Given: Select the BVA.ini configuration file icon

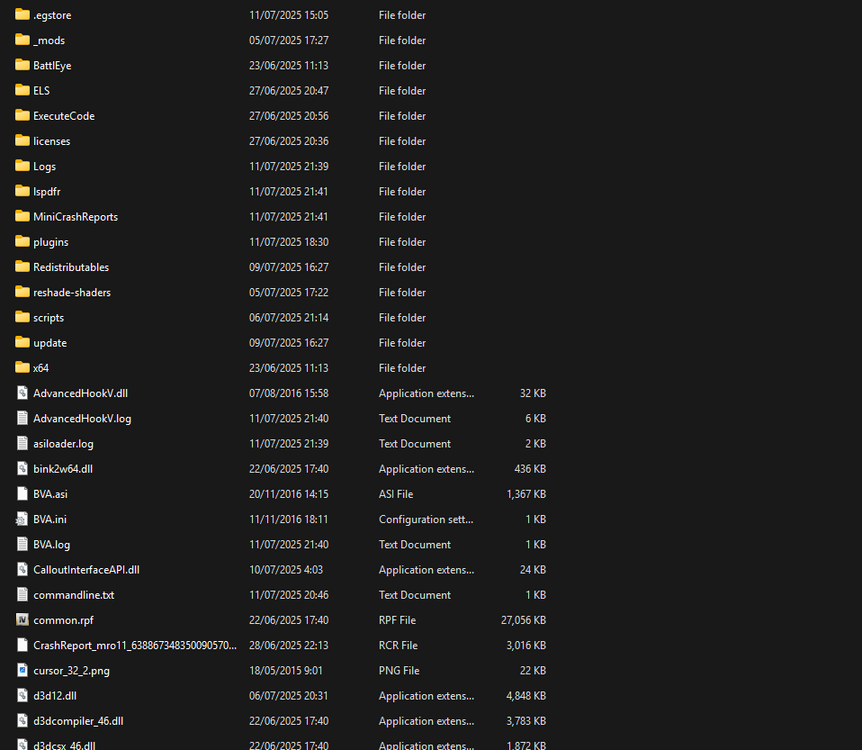Looking at the screenshot, I should [22, 519].
